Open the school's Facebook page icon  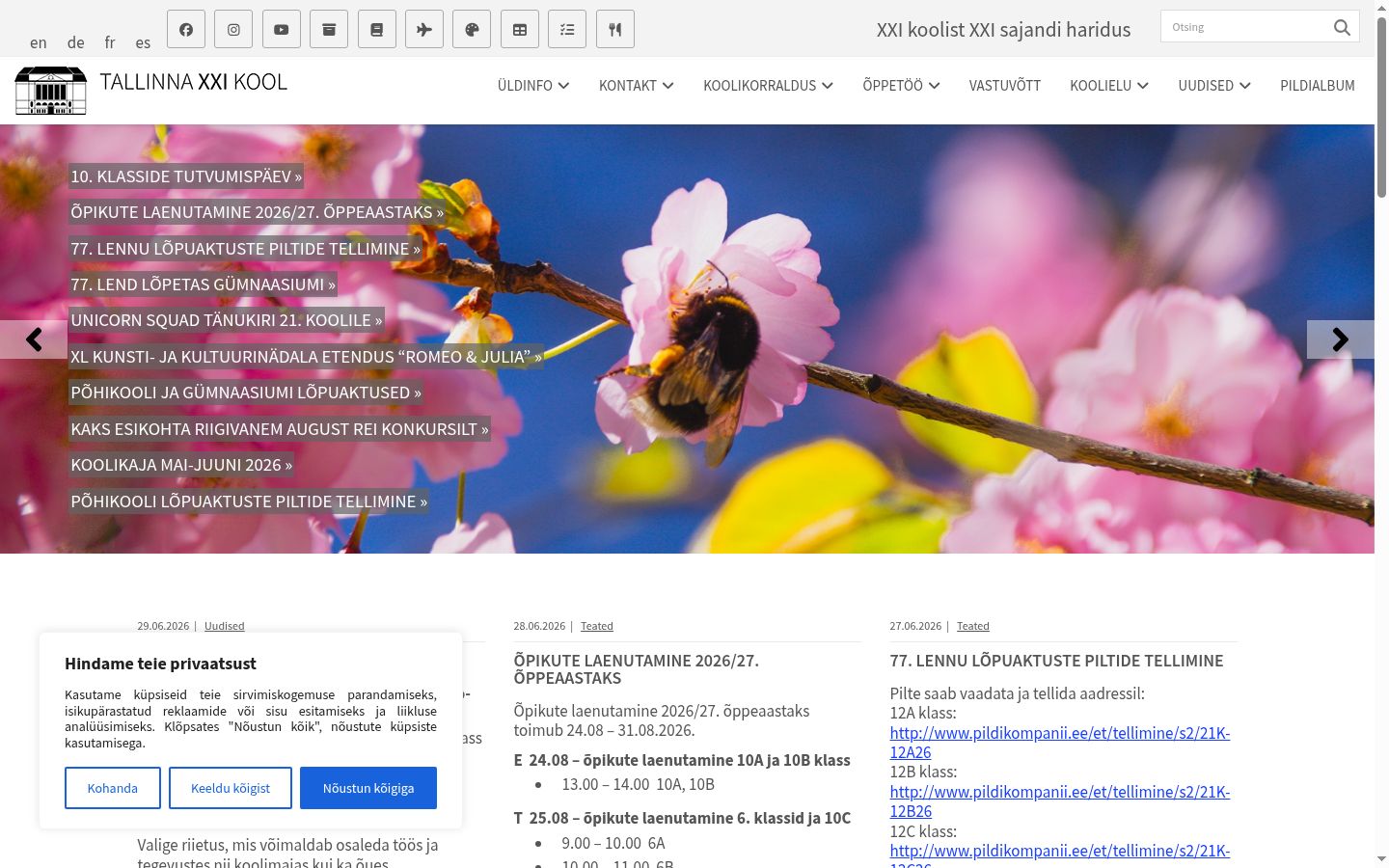tap(186, 30)
